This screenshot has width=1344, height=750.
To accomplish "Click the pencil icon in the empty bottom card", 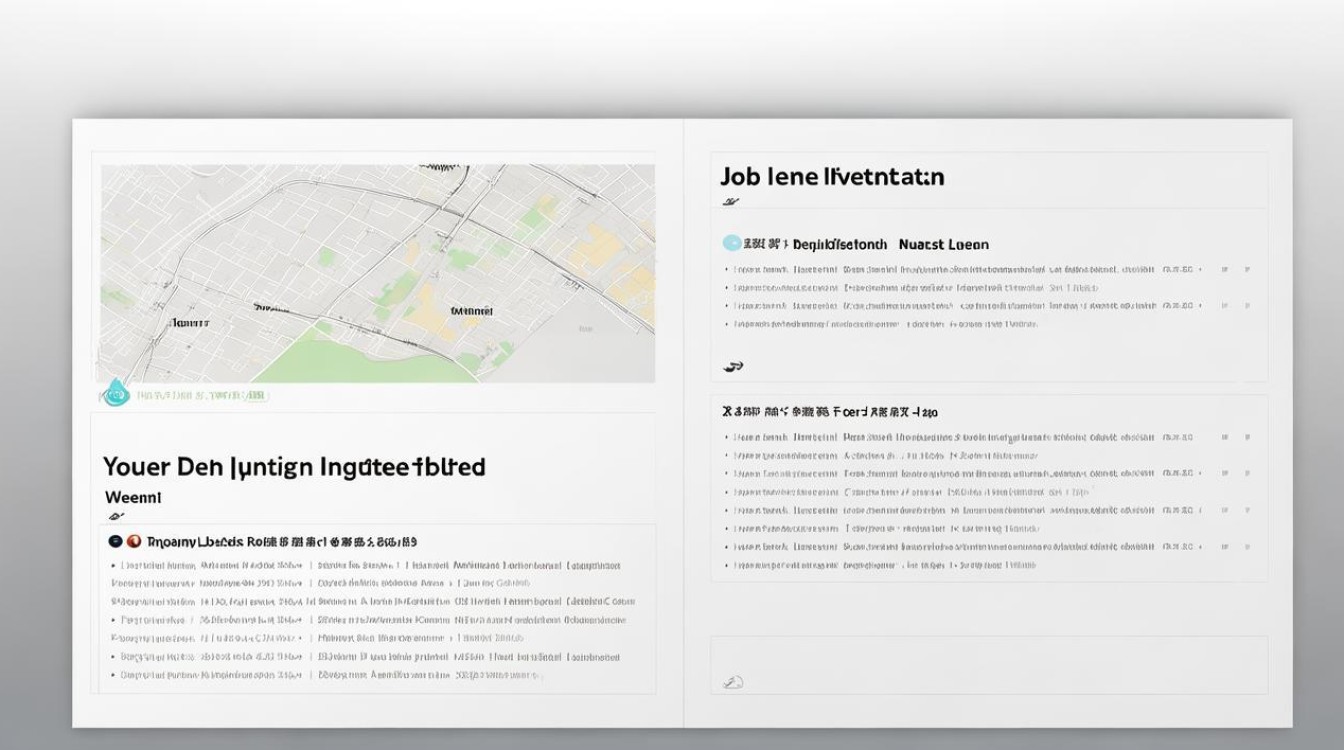I will pos(732,683).
